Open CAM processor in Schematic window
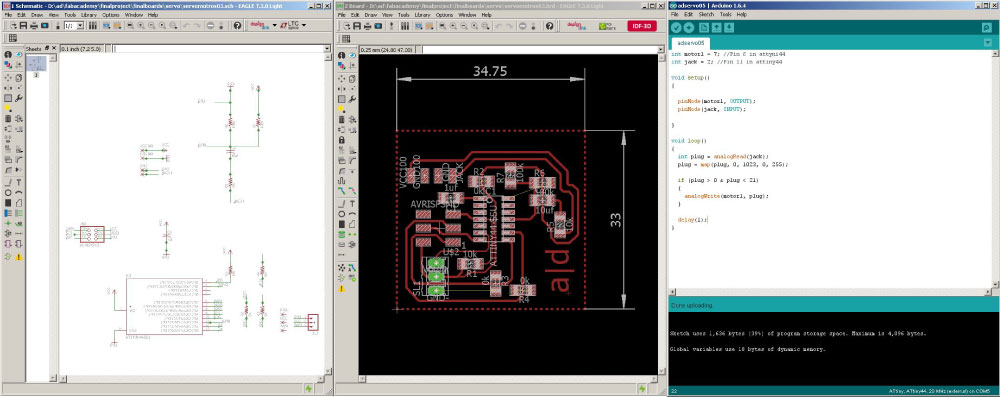The width and height of the screenshot is (1000, 397). coord(45,26)
